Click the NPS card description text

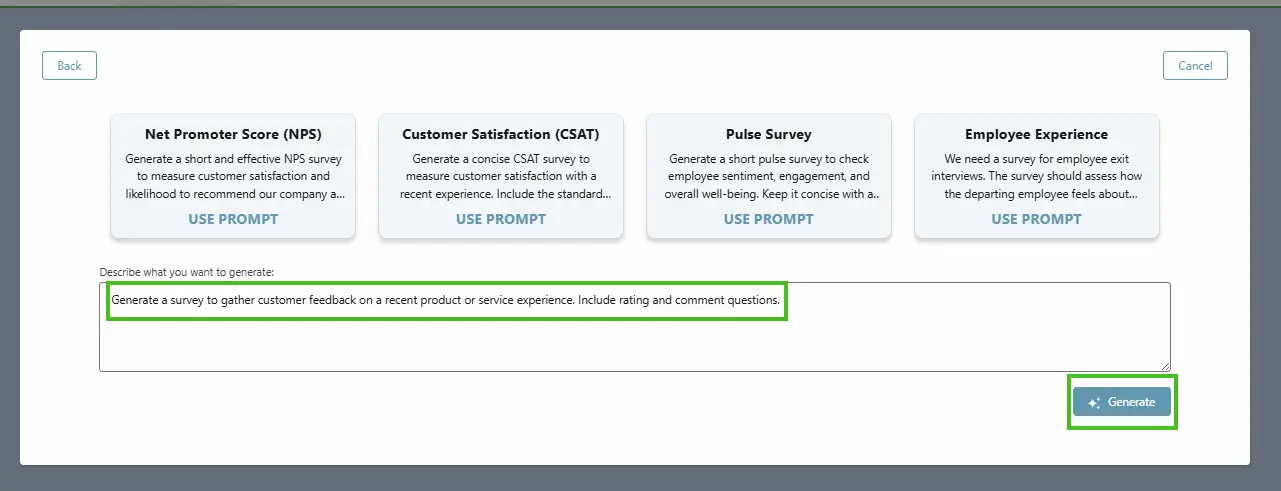coord(233,176)
